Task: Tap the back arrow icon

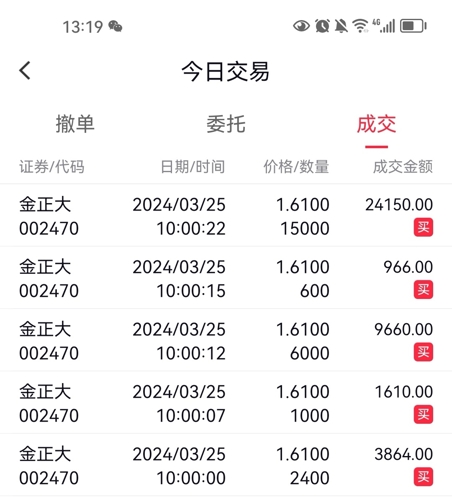Action: [25, 70]
